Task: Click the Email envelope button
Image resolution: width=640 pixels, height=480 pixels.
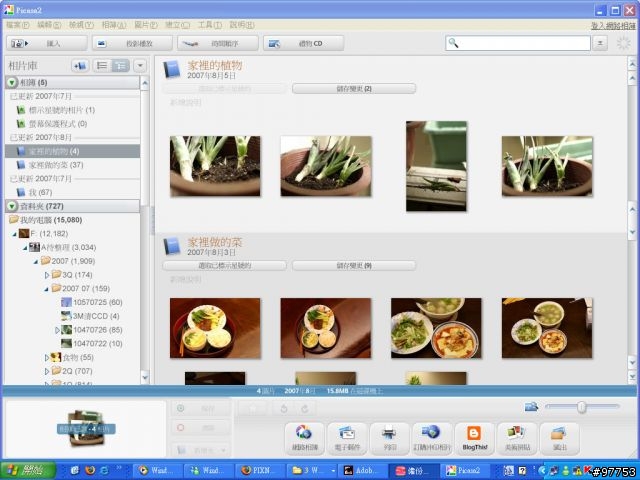Action: (347, 438)
